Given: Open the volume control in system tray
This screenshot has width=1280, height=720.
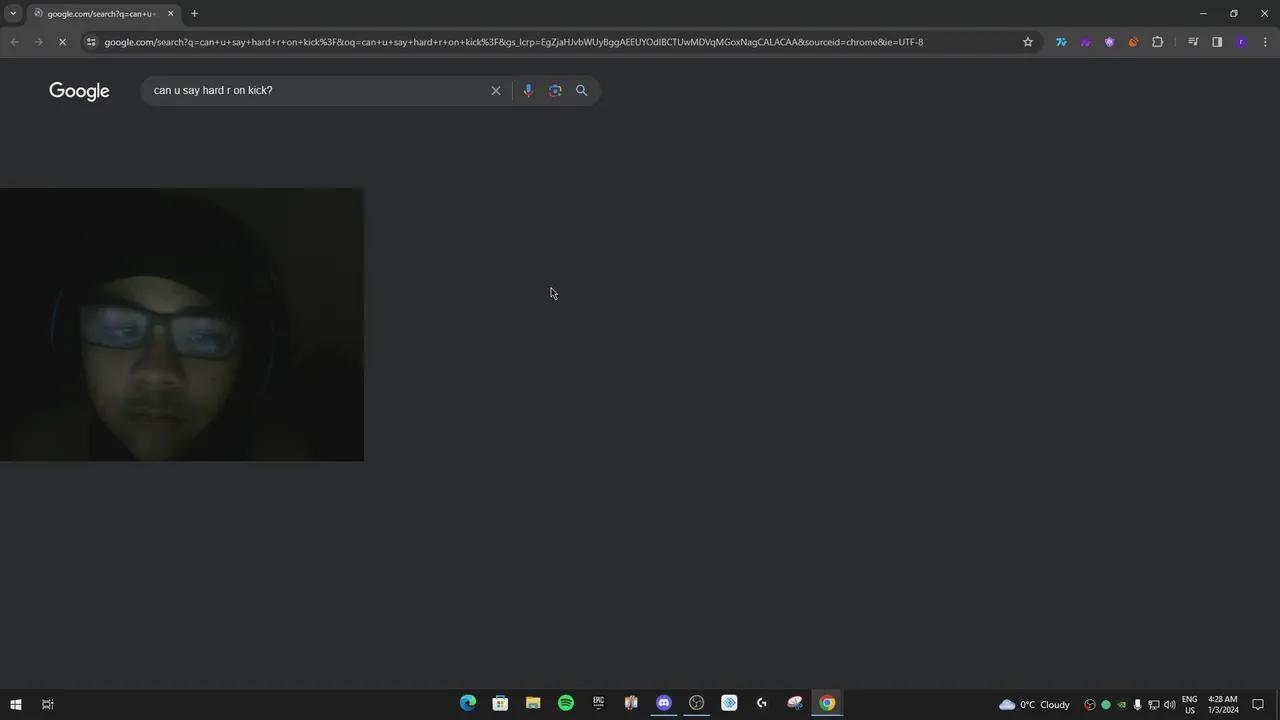Looking at the screenshot, I should 1169,705.
